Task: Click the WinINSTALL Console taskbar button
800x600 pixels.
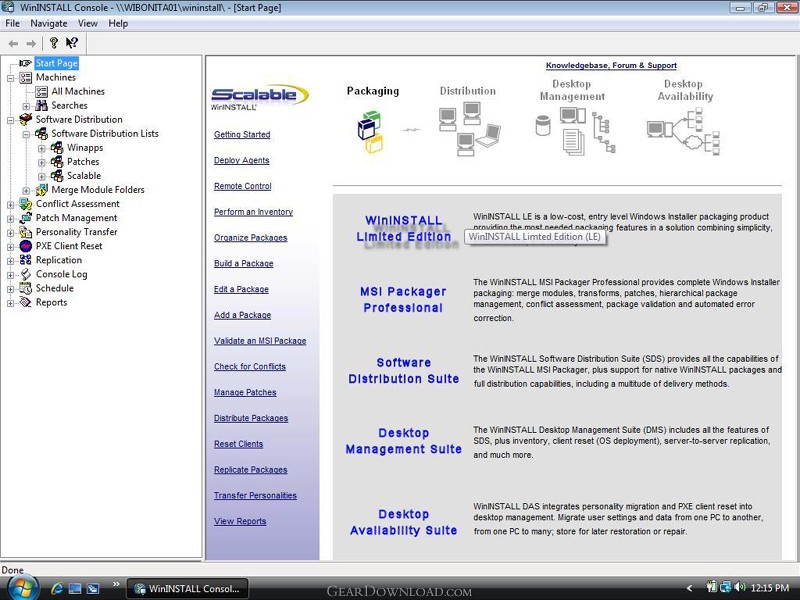Action: [x=187, y=588]
